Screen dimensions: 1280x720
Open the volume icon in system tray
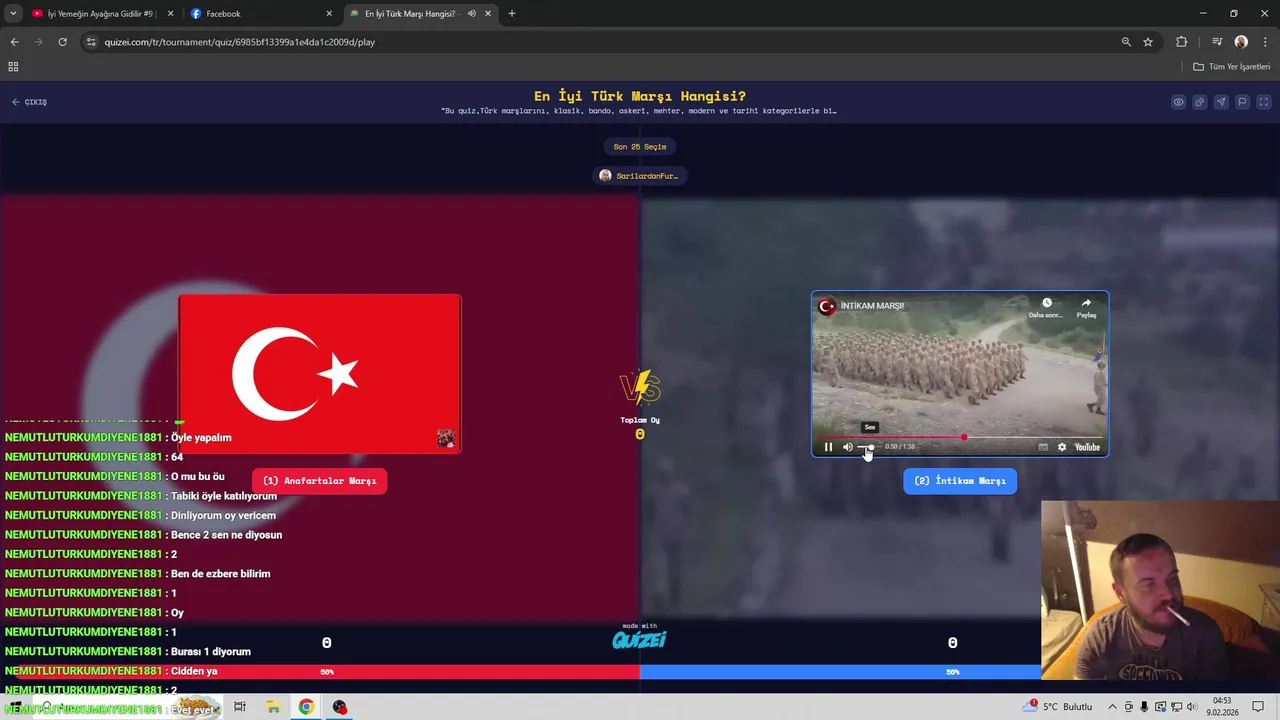(x=1192, y=707)
